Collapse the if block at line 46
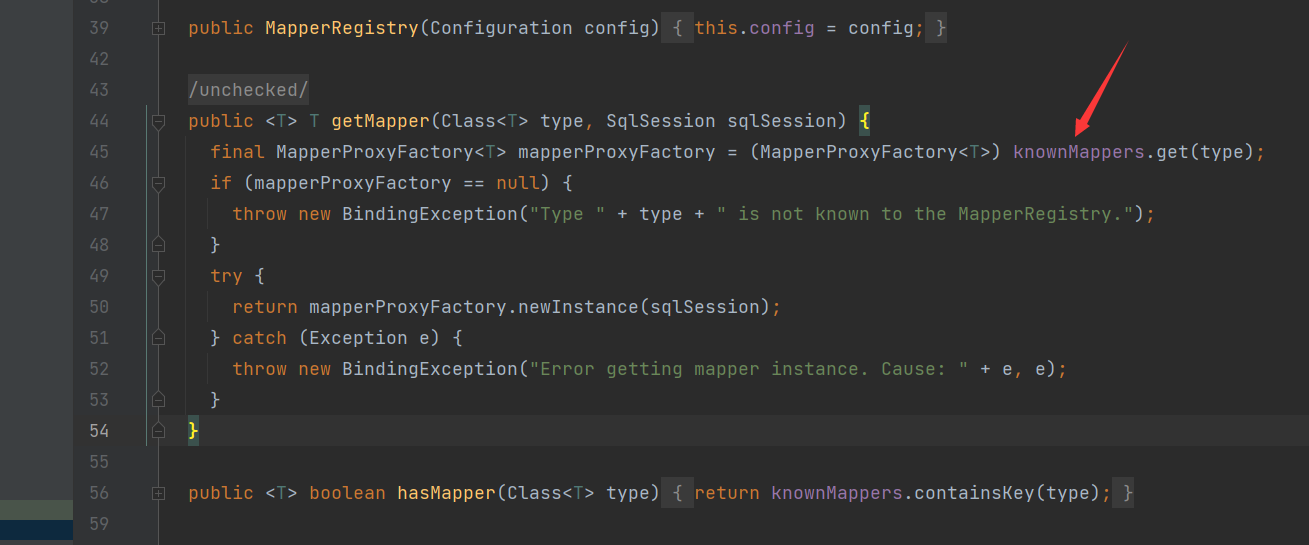 (158, 184)
